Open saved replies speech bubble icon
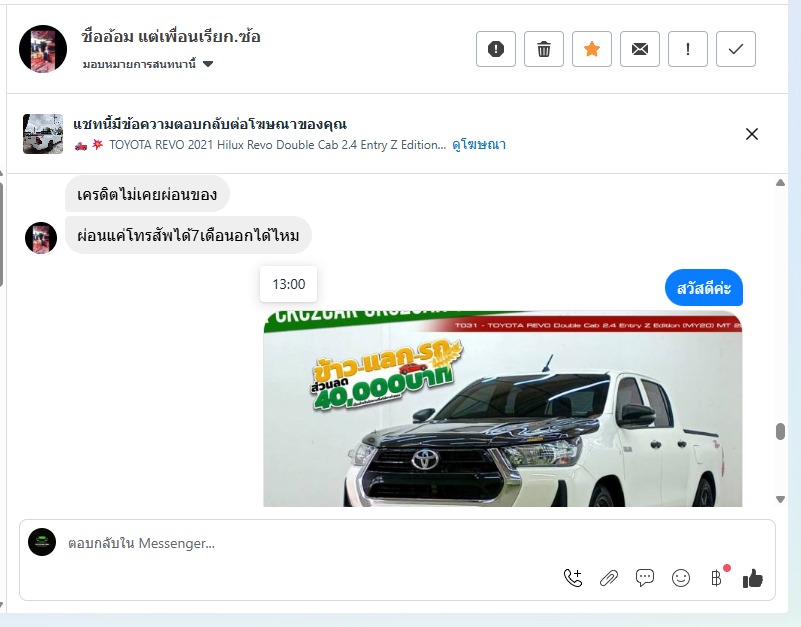The width and height of the screenshot is (801, 627). click(x=645, y=578)
